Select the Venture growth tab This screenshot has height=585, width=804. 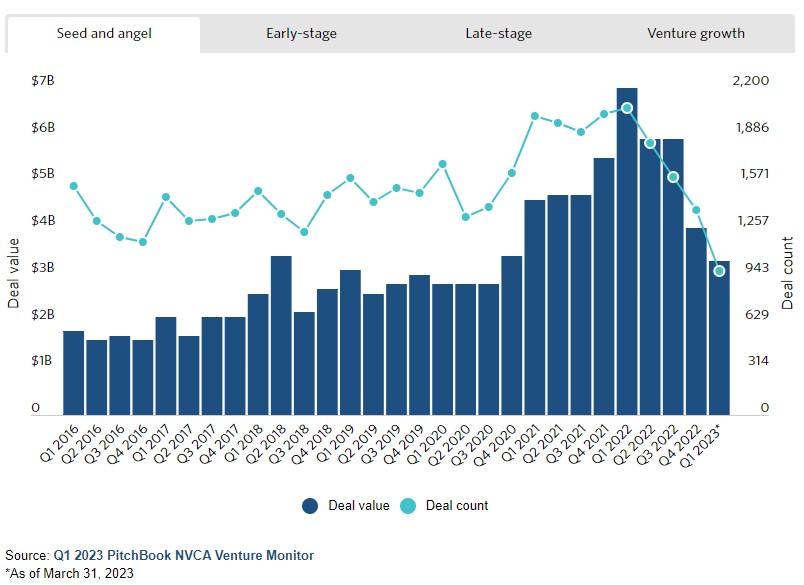tap(695, 34)
